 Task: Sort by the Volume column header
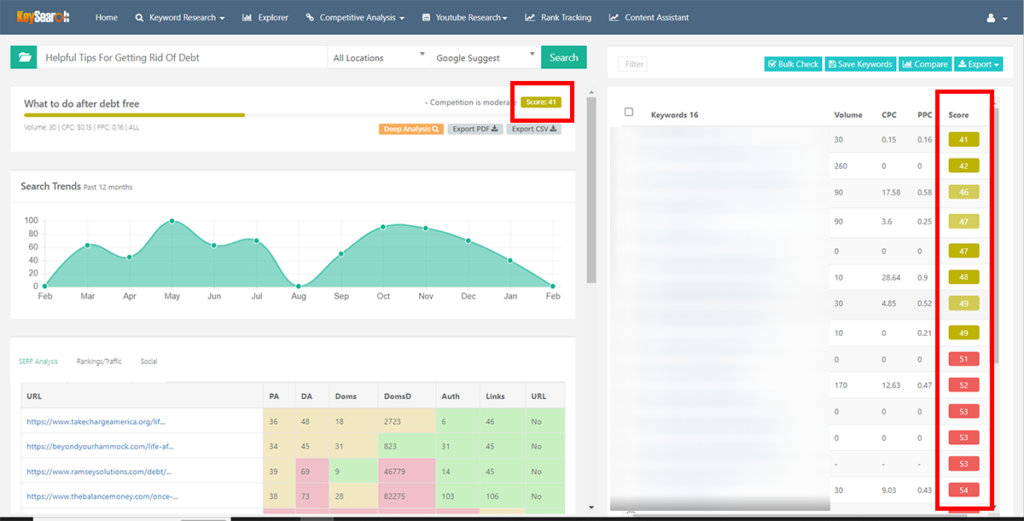[848, 115]
